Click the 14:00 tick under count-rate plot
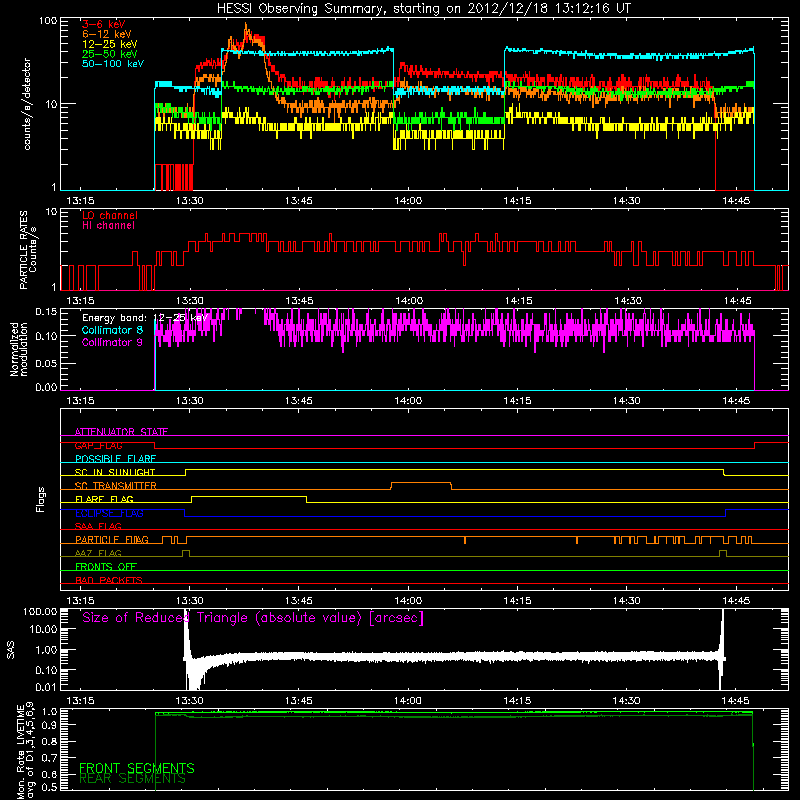The height and width of the screenshot is (800, 800). 408,201
